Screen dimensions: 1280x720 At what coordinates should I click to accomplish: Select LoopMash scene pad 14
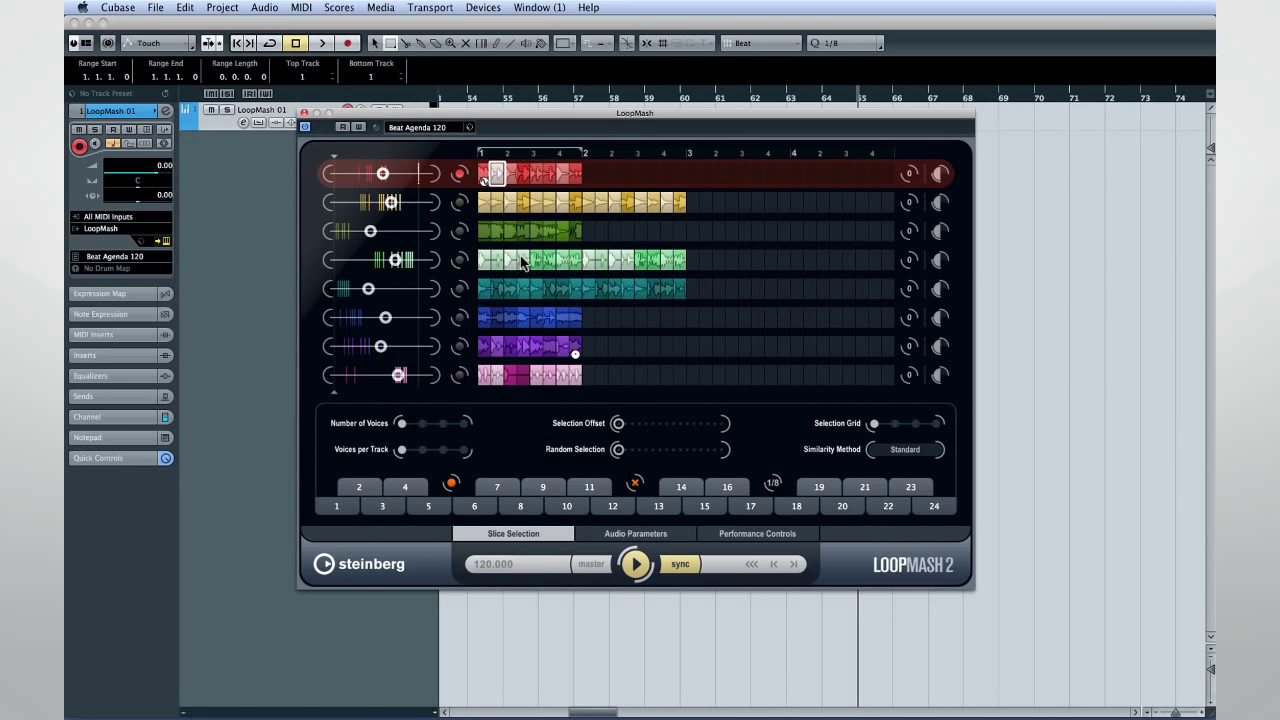pos(681,487)
